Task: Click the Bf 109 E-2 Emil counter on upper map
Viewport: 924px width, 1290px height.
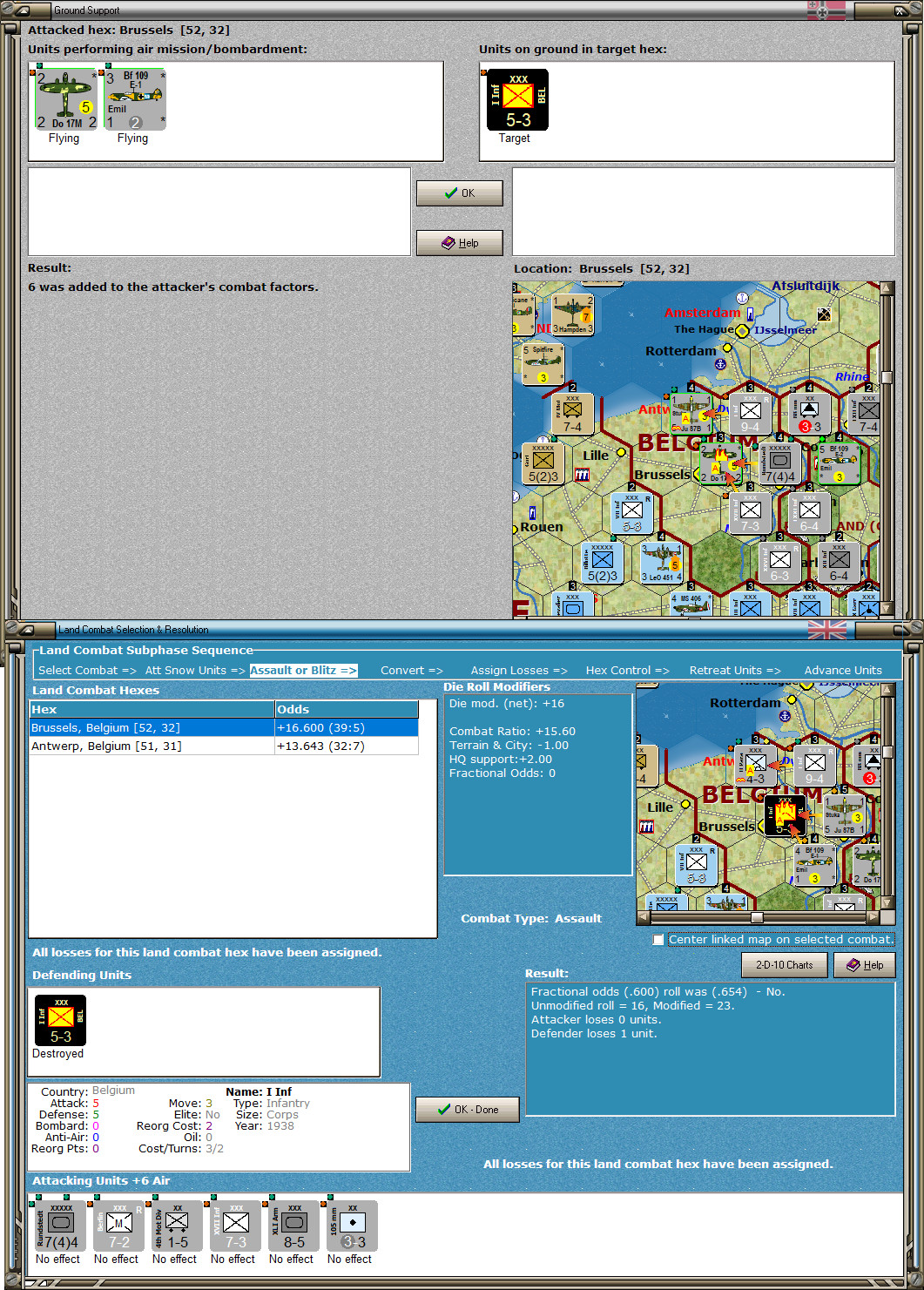Action: (839, 463)
